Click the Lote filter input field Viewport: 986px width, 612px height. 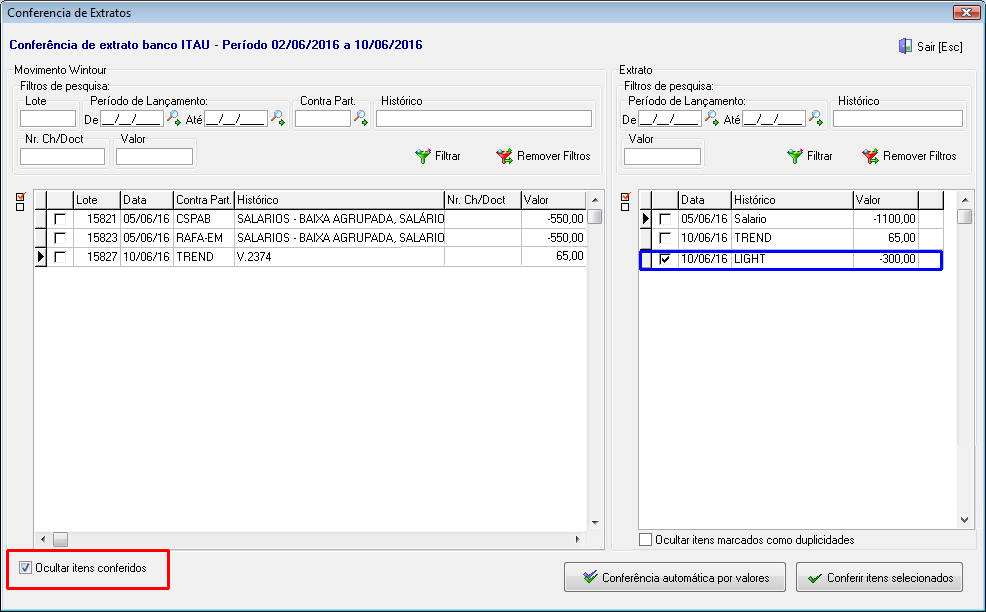[48, 118]
